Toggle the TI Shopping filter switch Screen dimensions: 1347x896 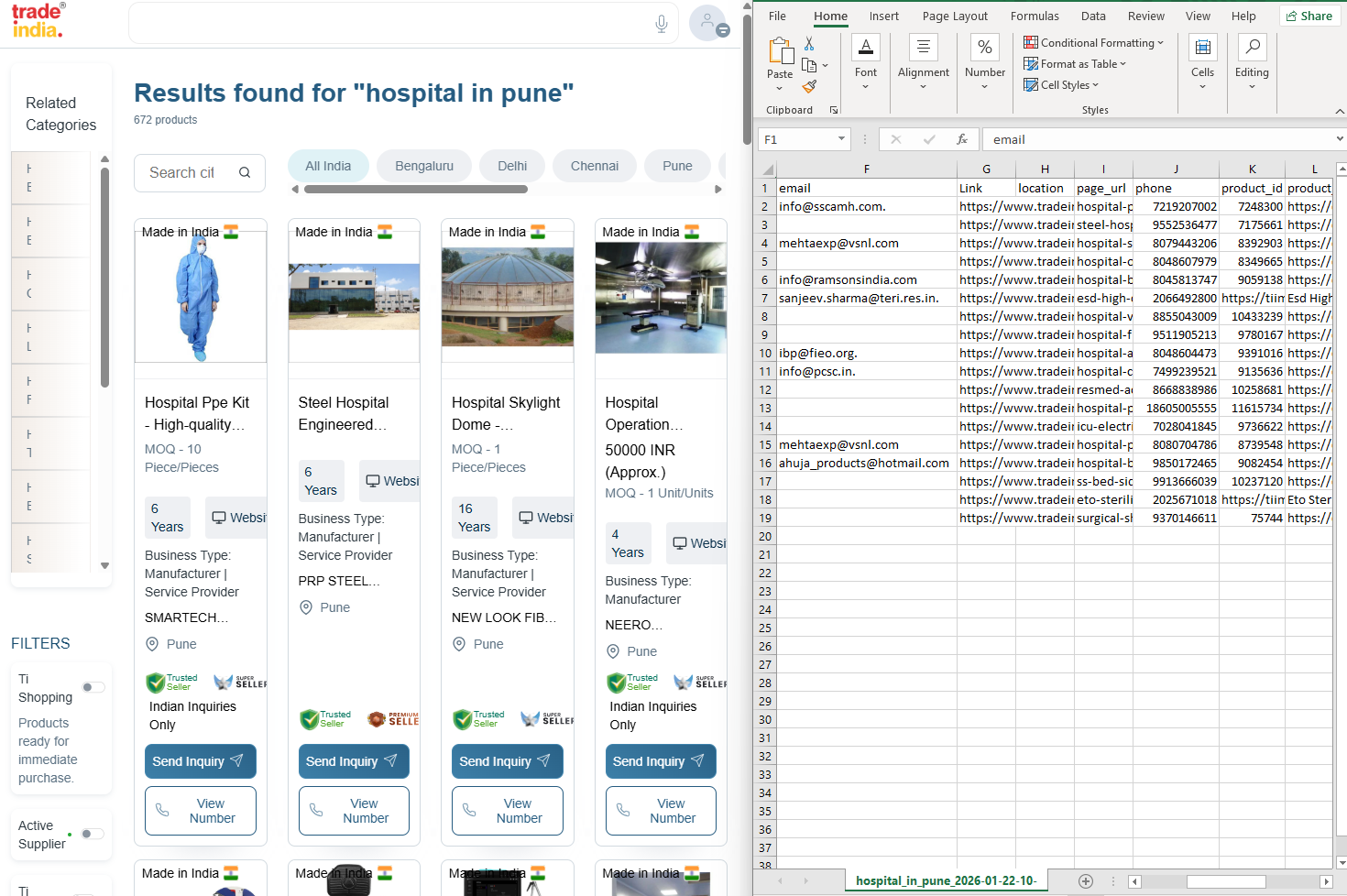point(93,687)
